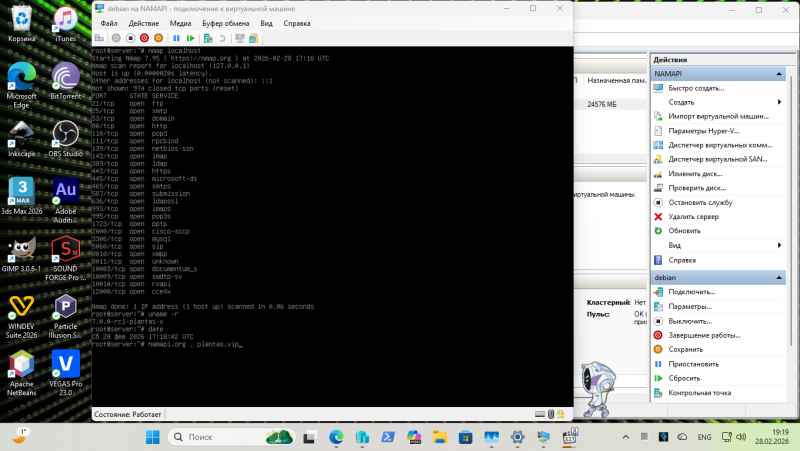Open OBS Studio desktop icon
Viewport: 800px width, 451px height.
(x=66, y=139)
